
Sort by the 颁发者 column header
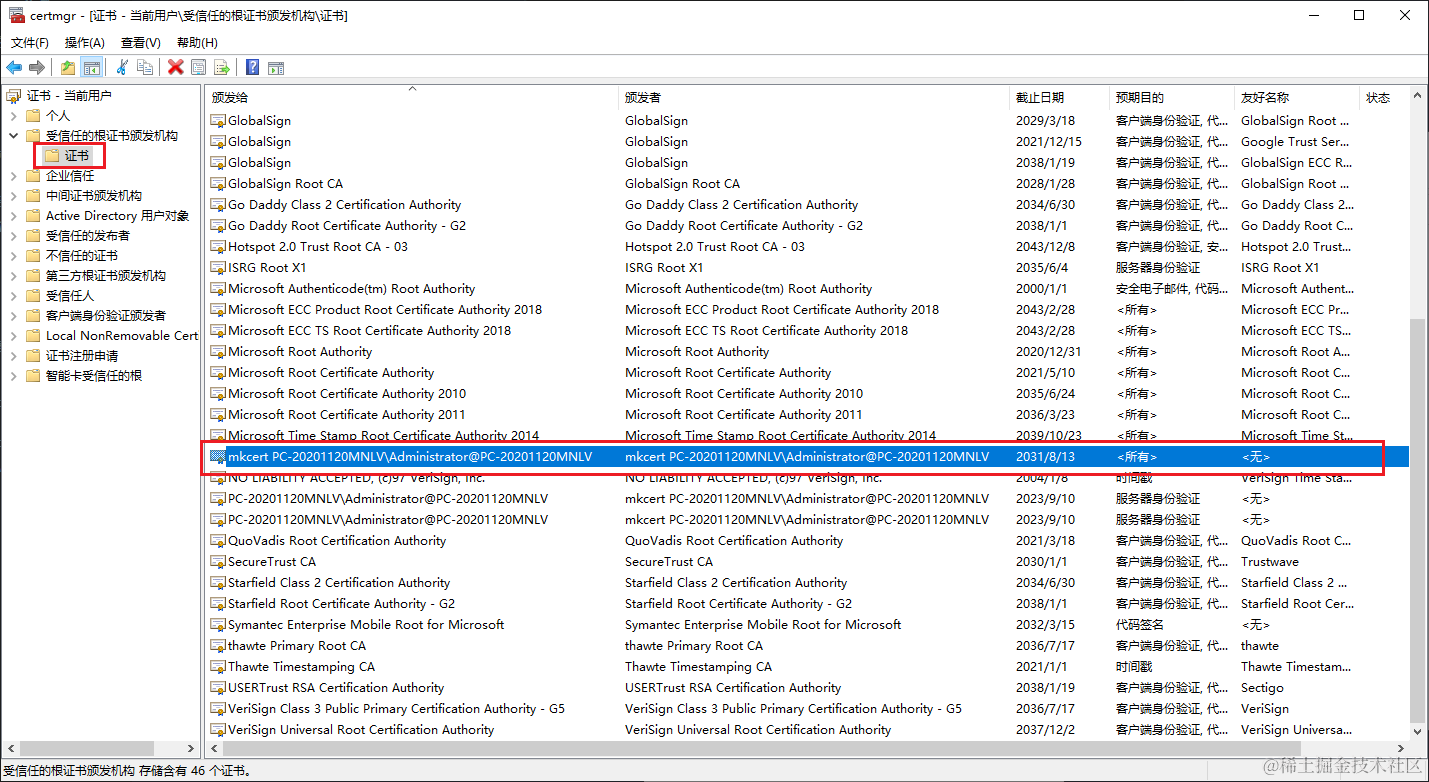[x=814, y=98]
